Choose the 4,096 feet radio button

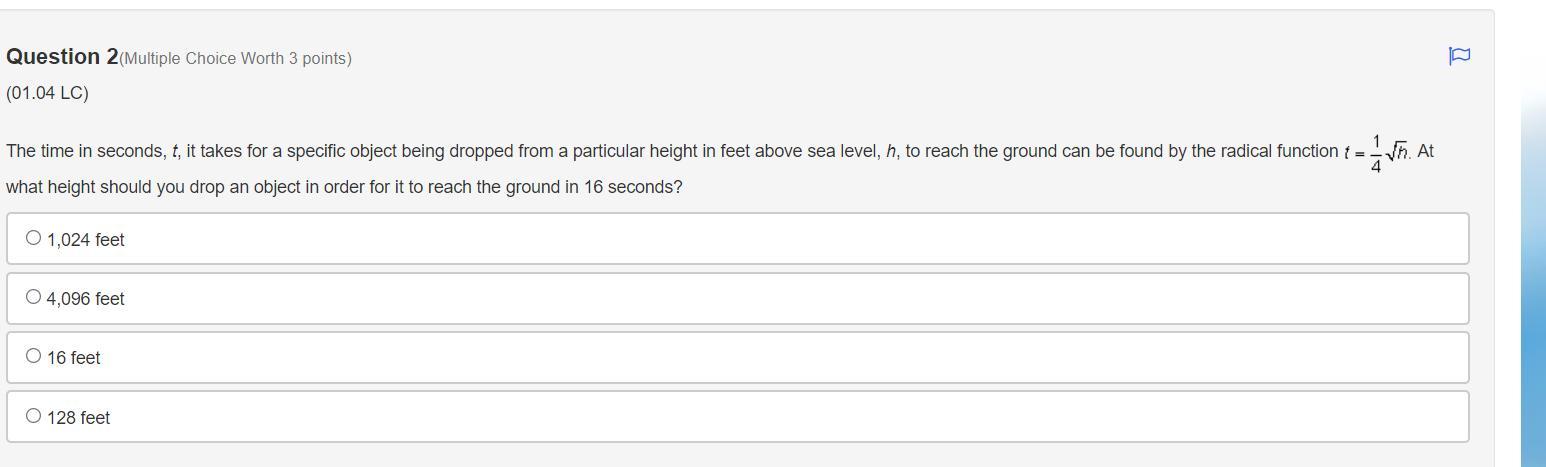34,297
